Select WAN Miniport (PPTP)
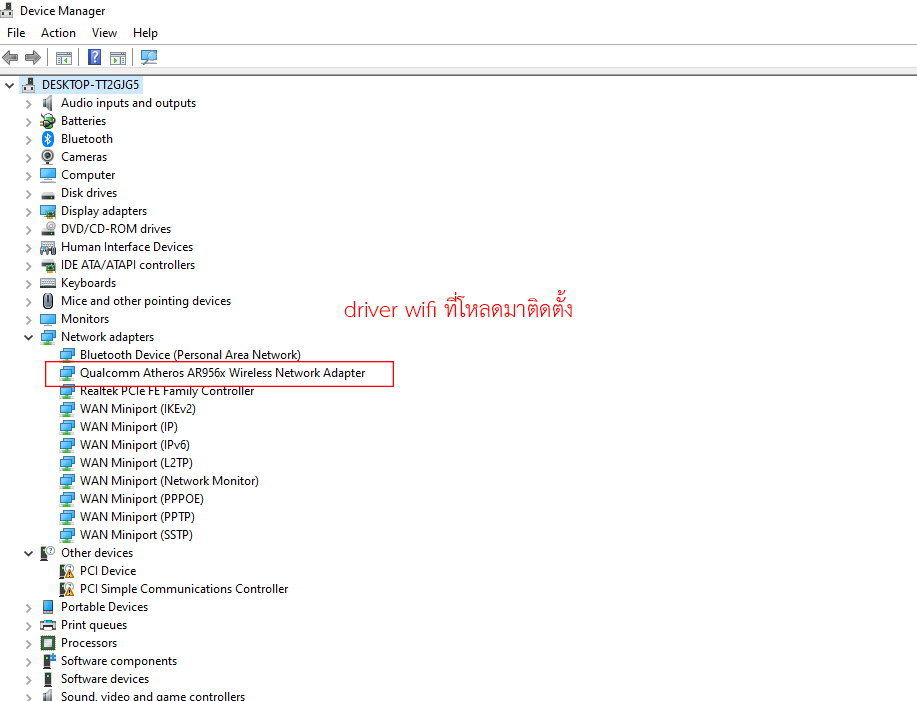Viewport: 917px width, 701px height. click(137, 517)
